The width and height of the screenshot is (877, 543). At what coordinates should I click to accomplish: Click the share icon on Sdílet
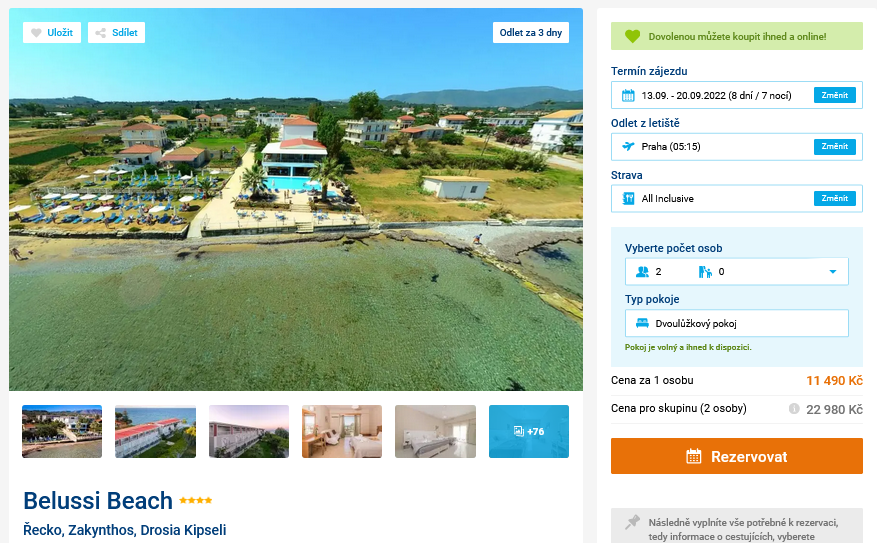pyautogui.click(x=100, y=33)
